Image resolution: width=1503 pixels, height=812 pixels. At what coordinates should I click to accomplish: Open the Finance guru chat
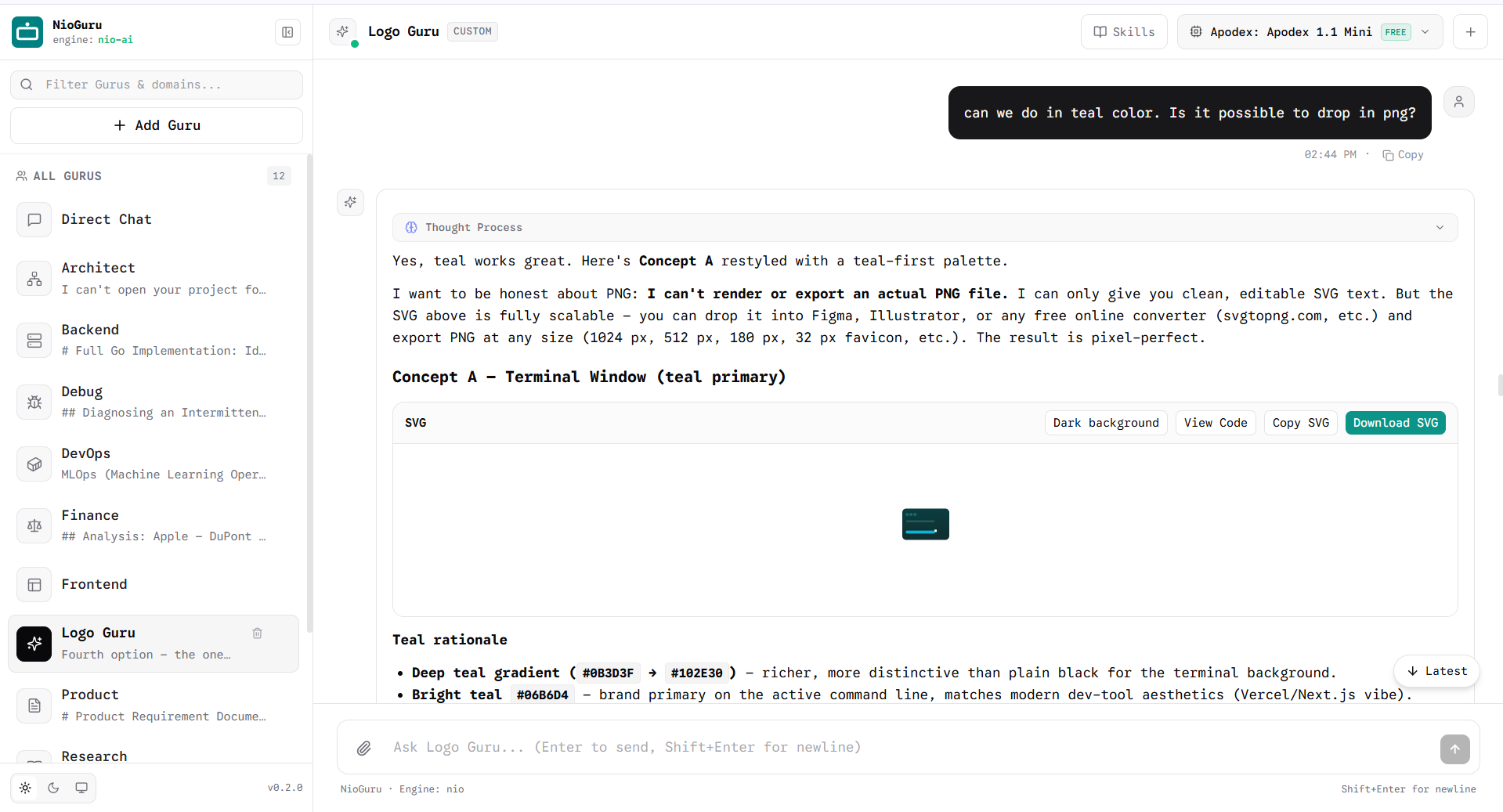(154, 526)
